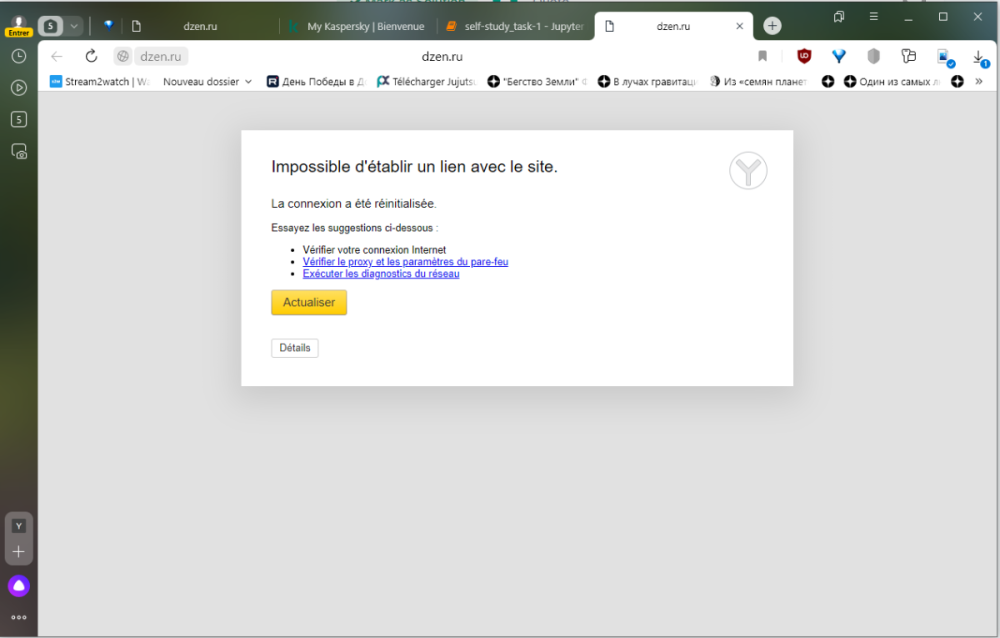Bookmark this page with bookmark icon
Image resolution: width=1000 pixels, height=638 pixels.
[x=762, y=56]
